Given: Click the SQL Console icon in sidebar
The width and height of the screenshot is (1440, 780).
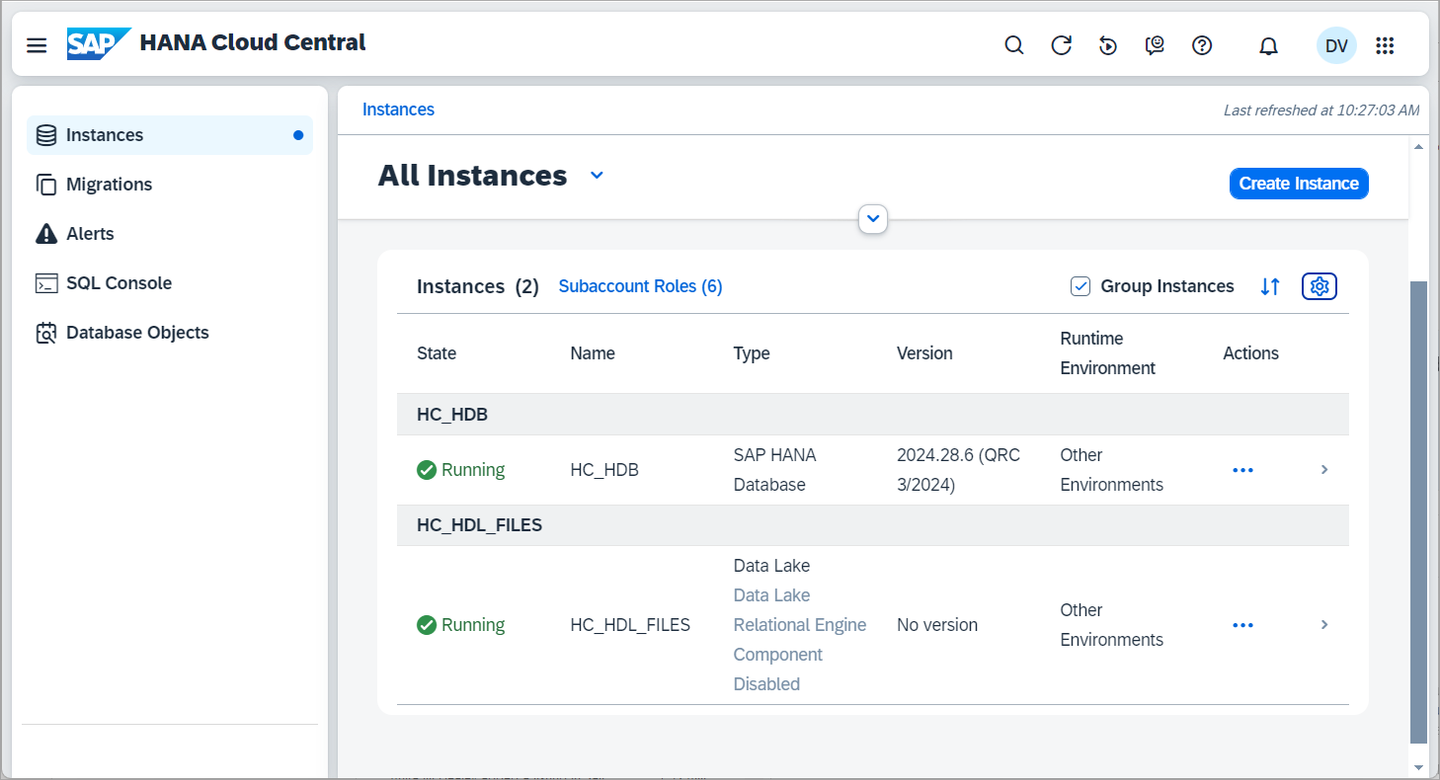Looking at the screenshot, I should click(46, 283).
